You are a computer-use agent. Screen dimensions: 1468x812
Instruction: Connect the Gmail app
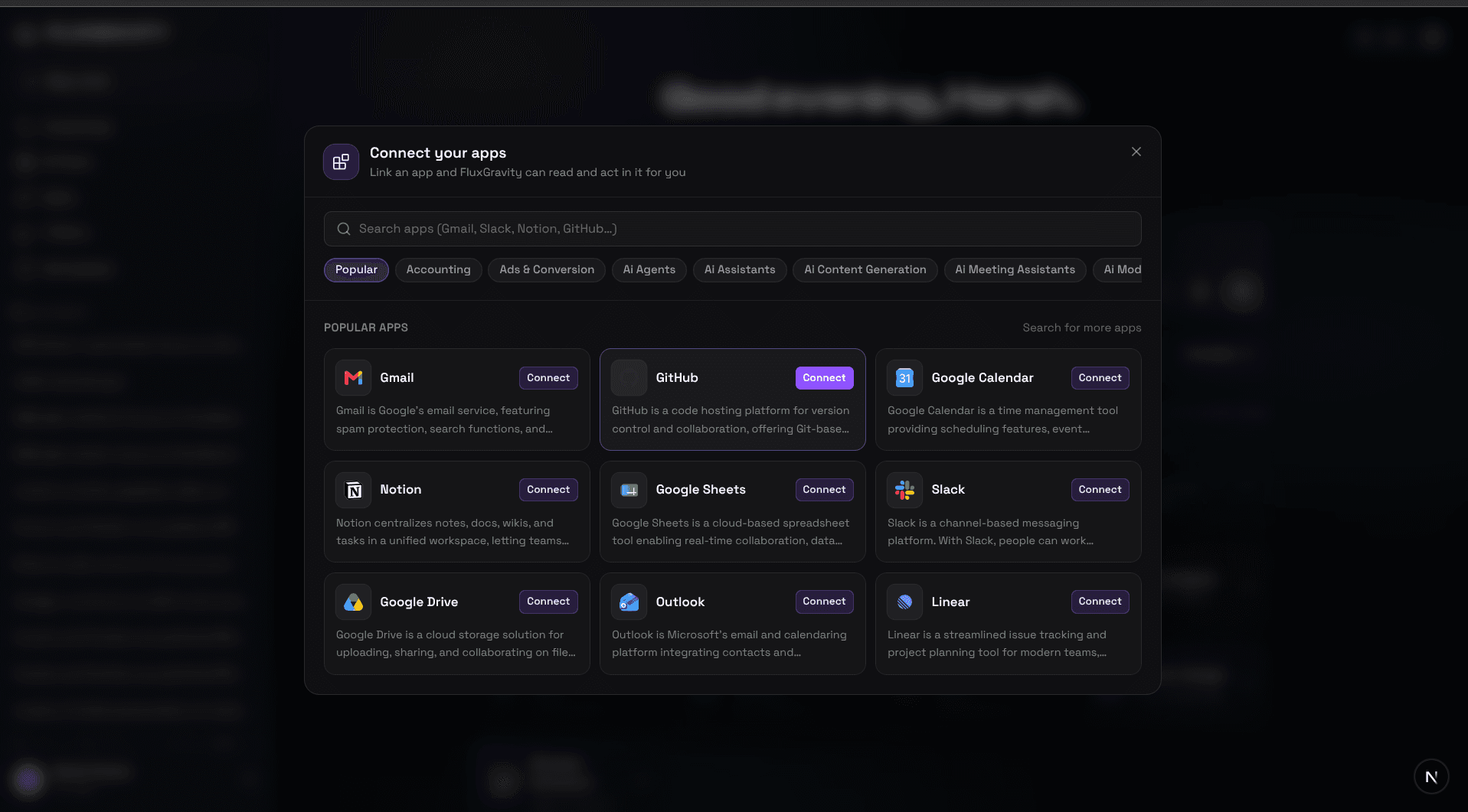click(548, 378)
